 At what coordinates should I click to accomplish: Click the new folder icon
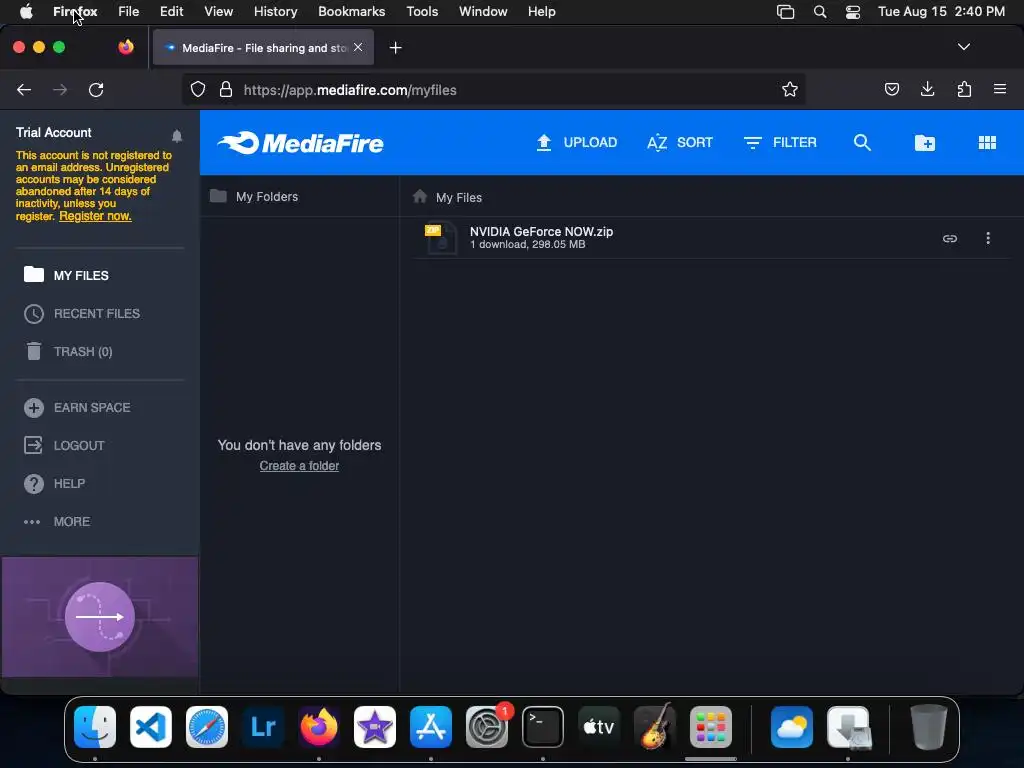point(925,142)
